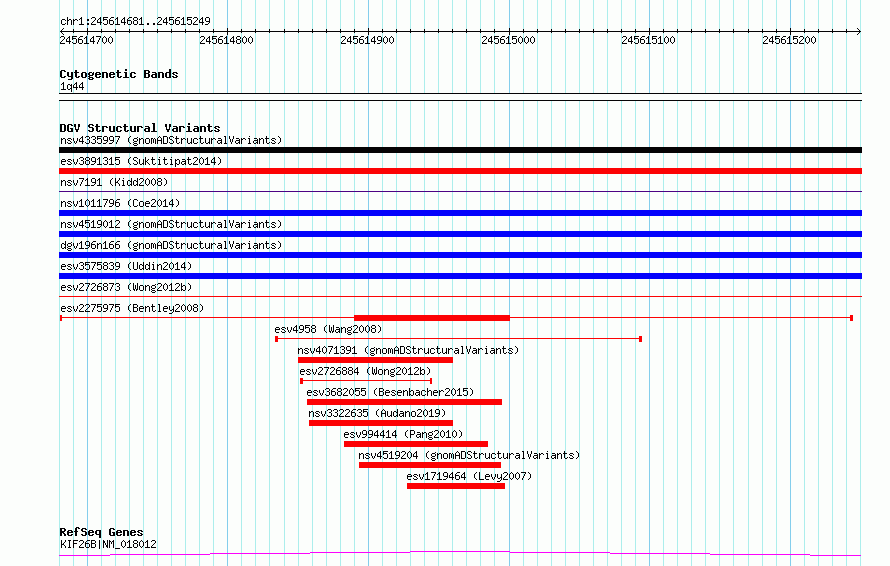Open the DGV Structural Variants track heading

140,128
